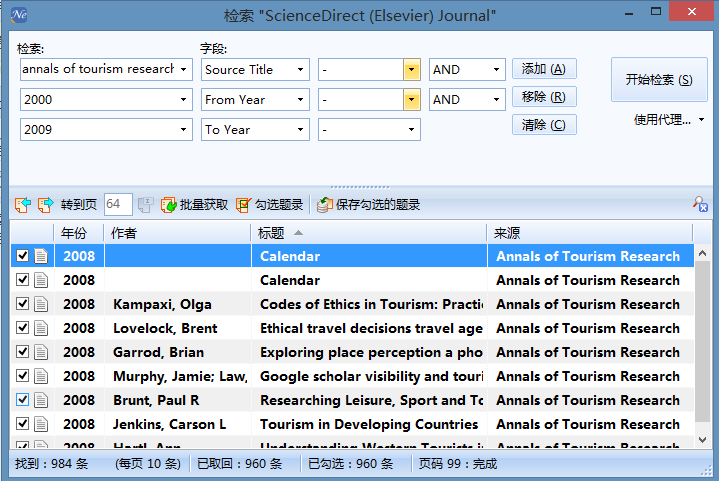
Task: Click 页码 99：完成 status bar entry
Action: (x=458, y=464)
